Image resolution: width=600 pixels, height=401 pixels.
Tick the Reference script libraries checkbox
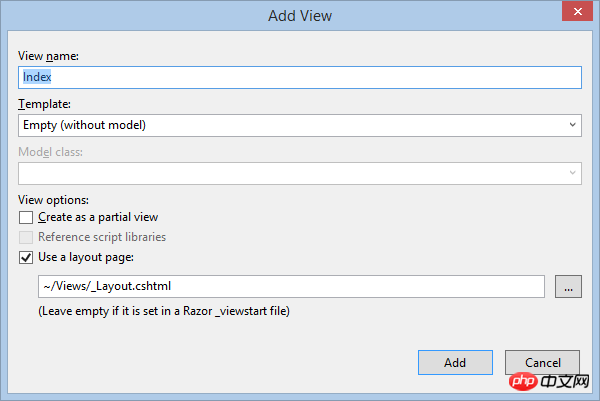coord(26,237)
